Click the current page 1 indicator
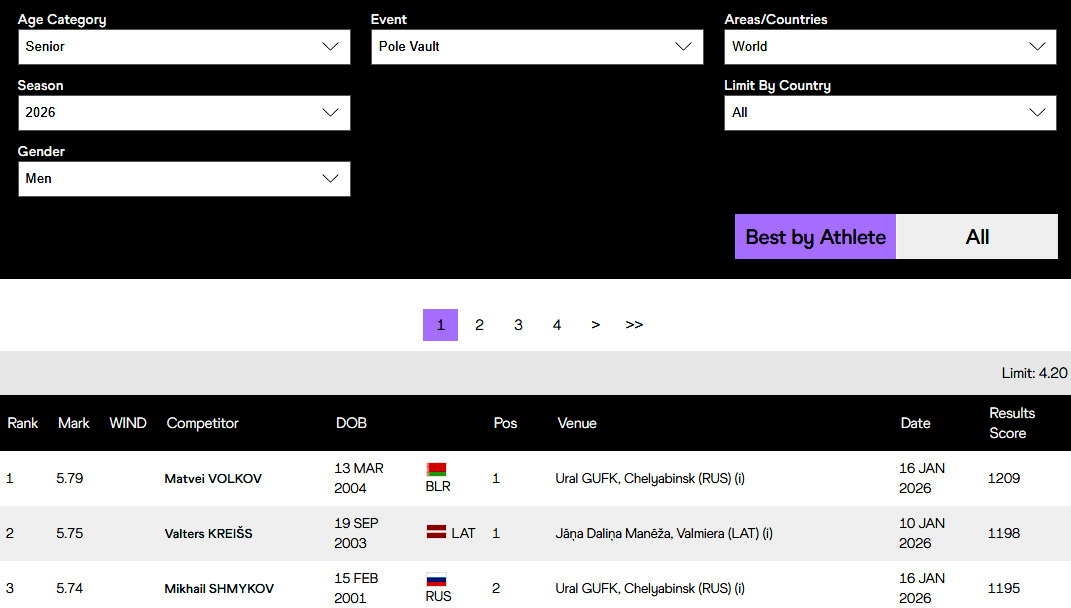The width and height of the screenshot is (1071, 608). pyautogui.click(x=440, y=325)
